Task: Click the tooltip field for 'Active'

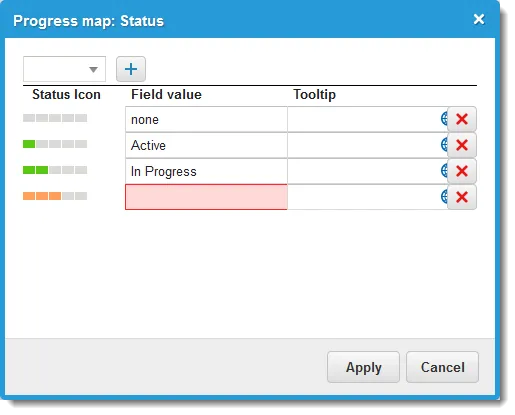Action: tap(364, 145)
